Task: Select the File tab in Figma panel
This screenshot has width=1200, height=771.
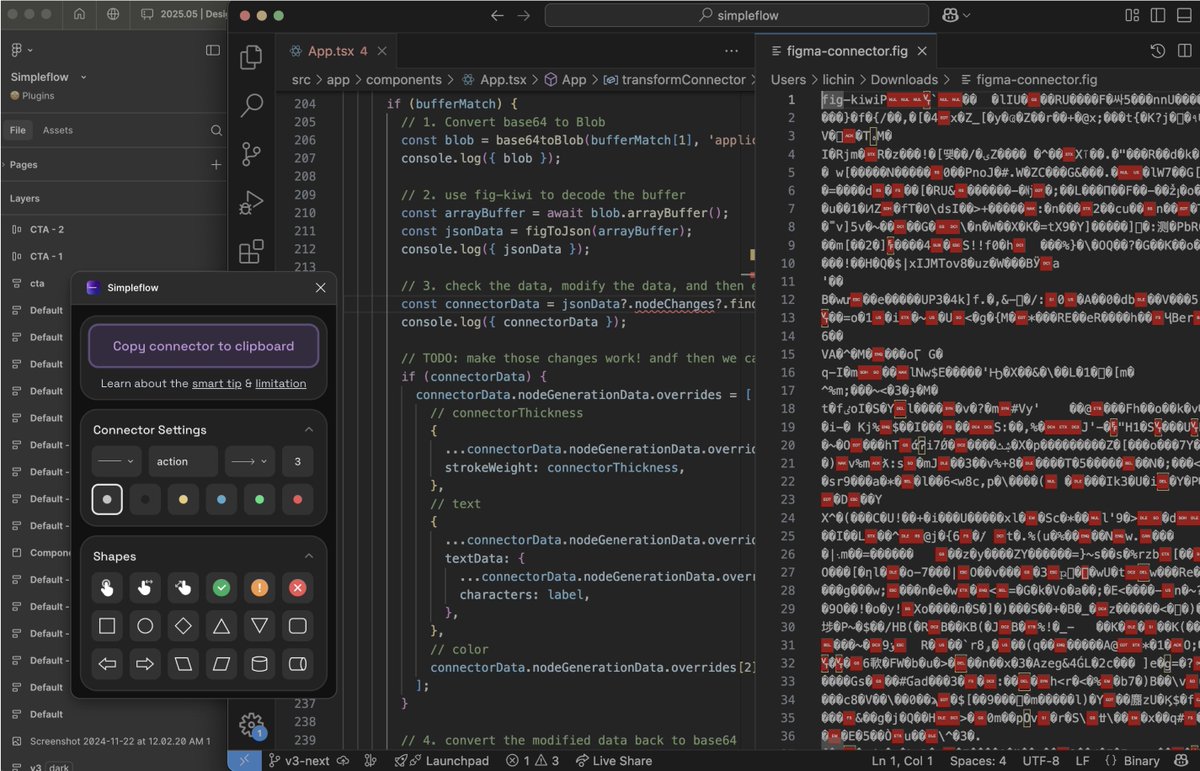Action: click(18, 130)
